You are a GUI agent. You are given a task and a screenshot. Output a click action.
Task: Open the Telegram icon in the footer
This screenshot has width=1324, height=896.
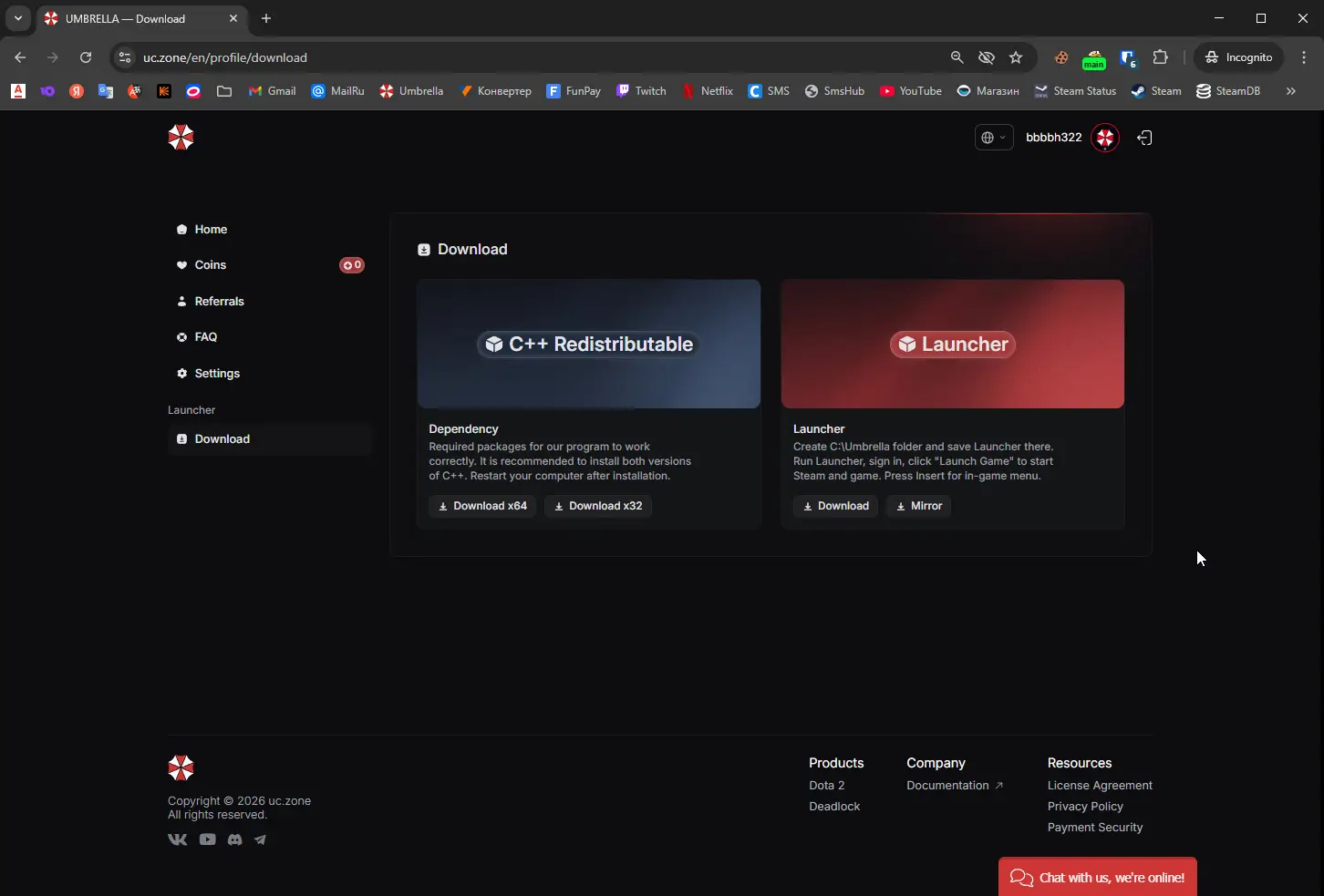(261, 839)
